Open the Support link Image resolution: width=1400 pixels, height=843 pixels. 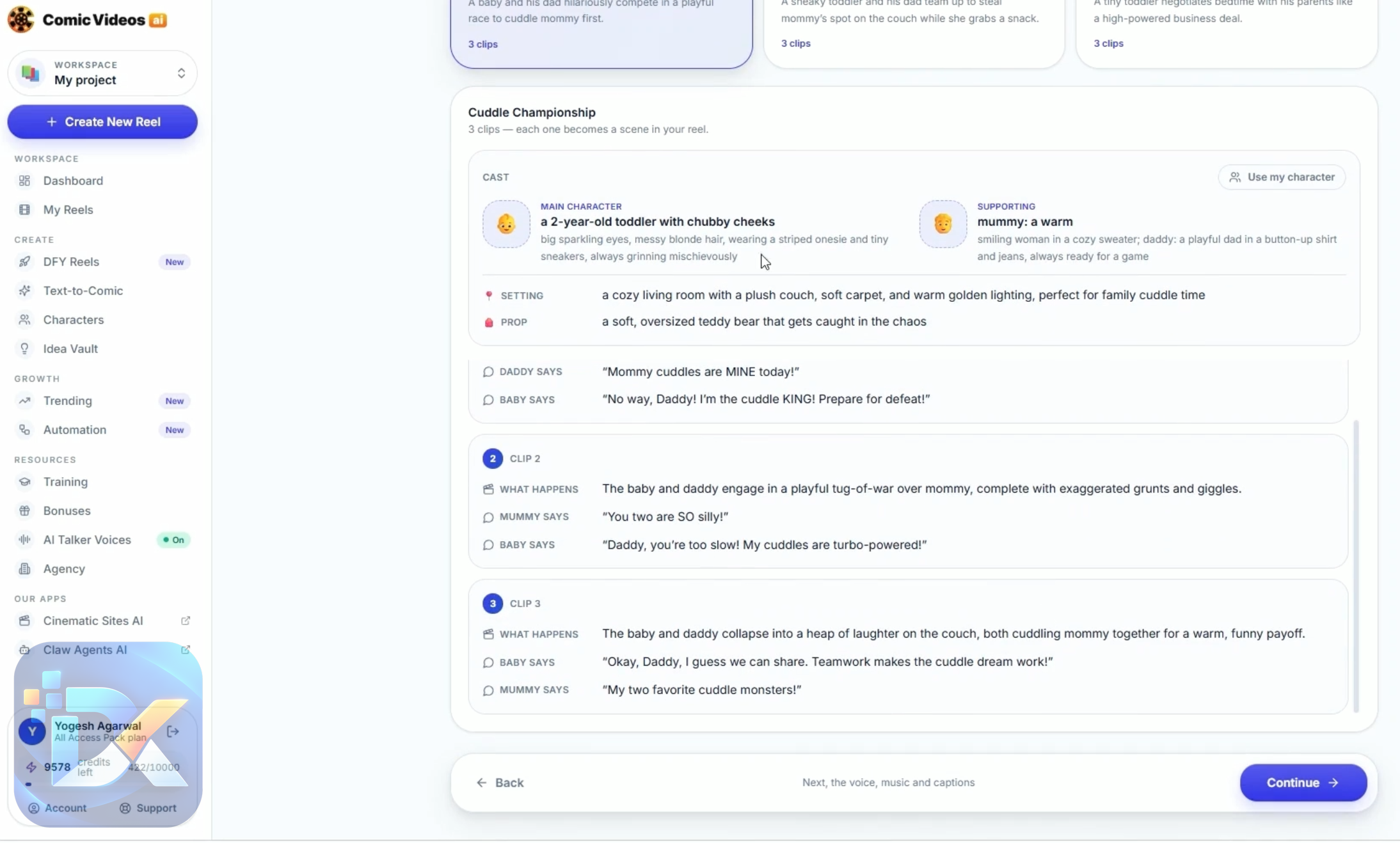pyautogui.click(x=148, y=808)
